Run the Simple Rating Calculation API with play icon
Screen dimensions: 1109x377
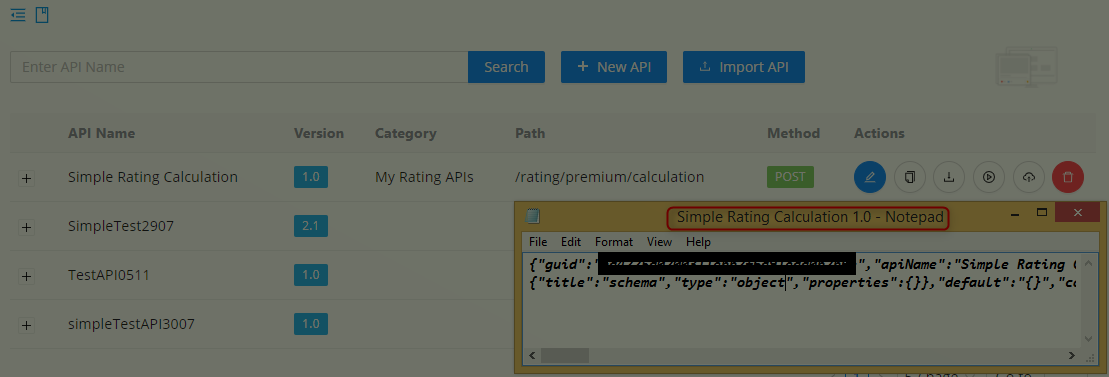989,177
